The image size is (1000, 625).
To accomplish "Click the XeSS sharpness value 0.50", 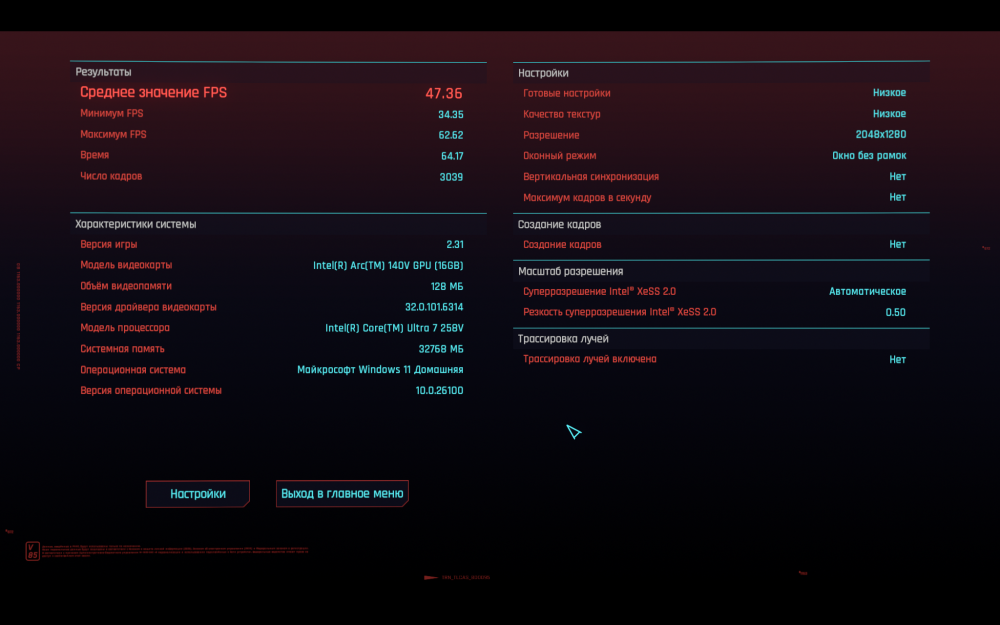I will coord(895,312).
